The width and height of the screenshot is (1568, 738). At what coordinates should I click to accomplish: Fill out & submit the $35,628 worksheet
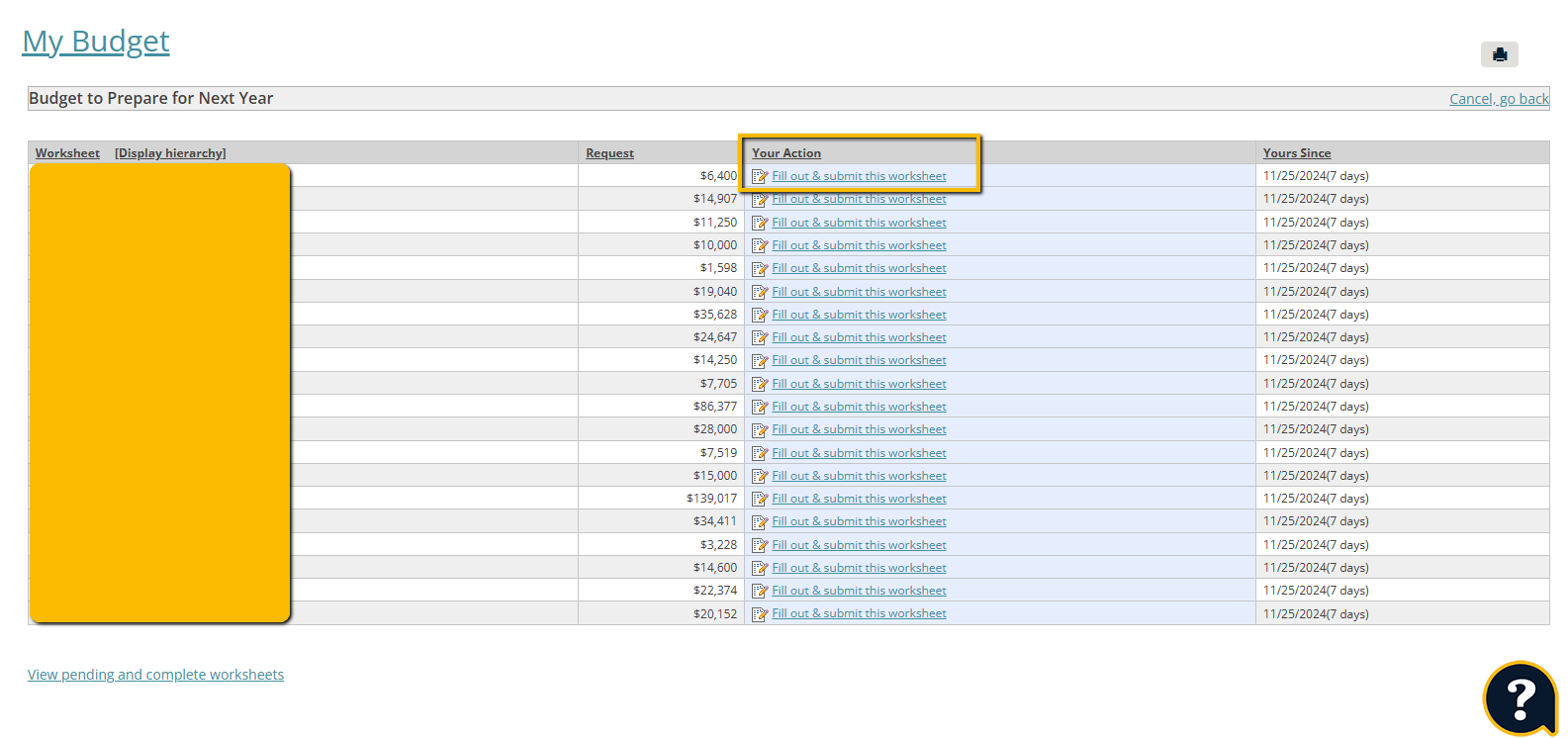859,315
